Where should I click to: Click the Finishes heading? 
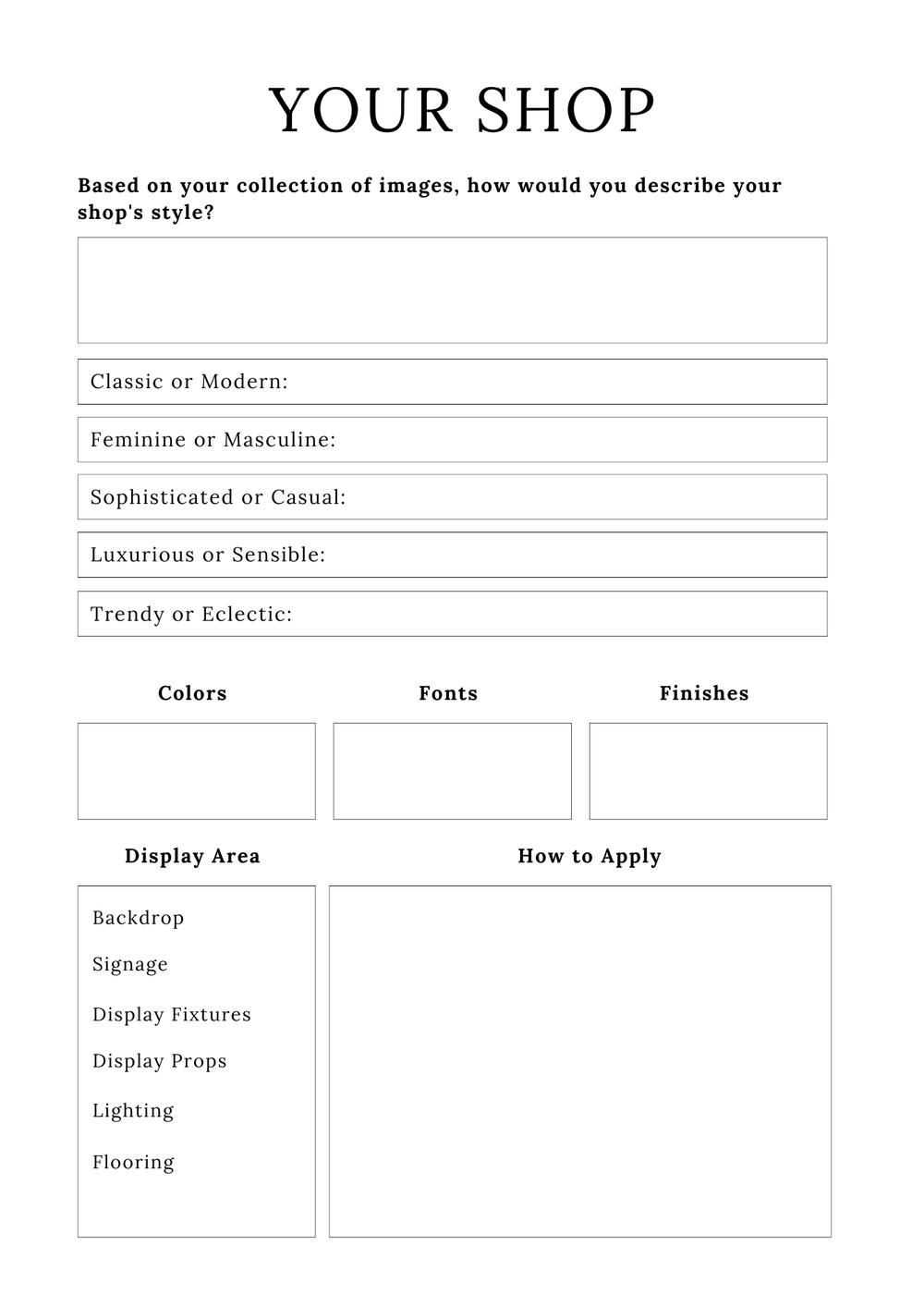704,693
